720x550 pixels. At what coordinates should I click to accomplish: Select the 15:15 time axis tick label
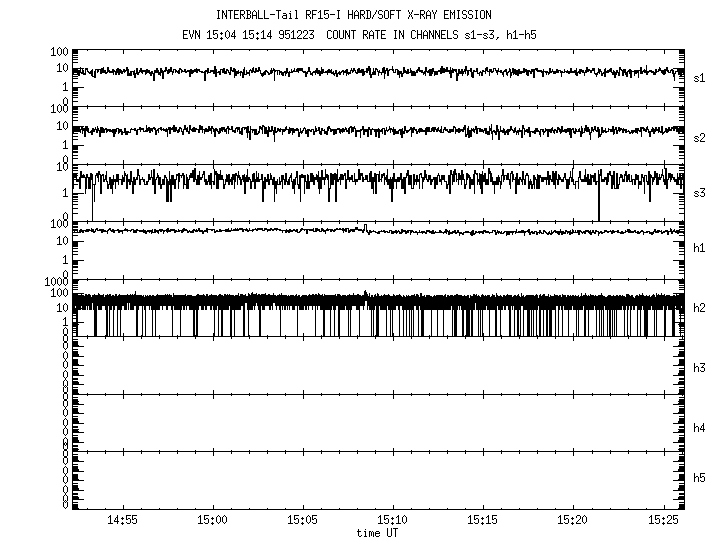click(483, 521)
